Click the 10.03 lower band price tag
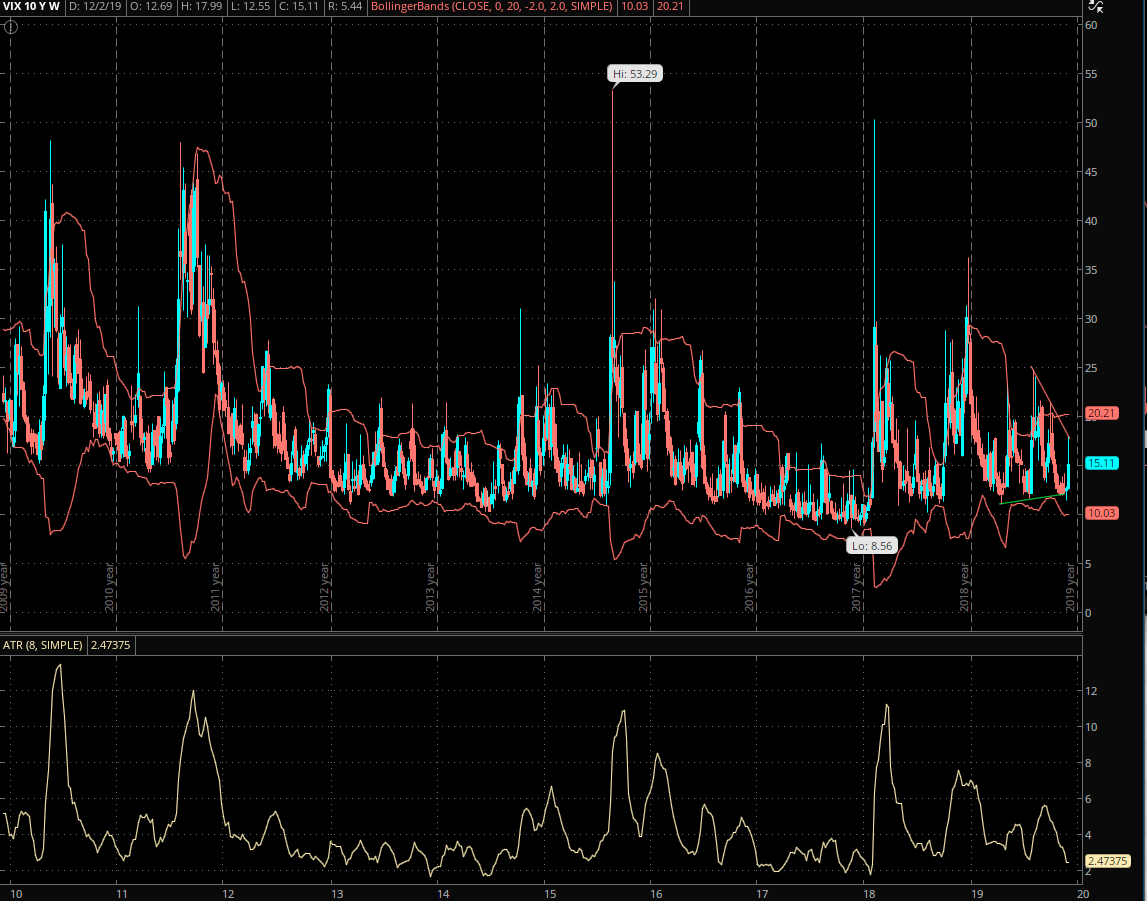Image resolution: width=1147 pixels, height=901 pixels. [1101, 513]
